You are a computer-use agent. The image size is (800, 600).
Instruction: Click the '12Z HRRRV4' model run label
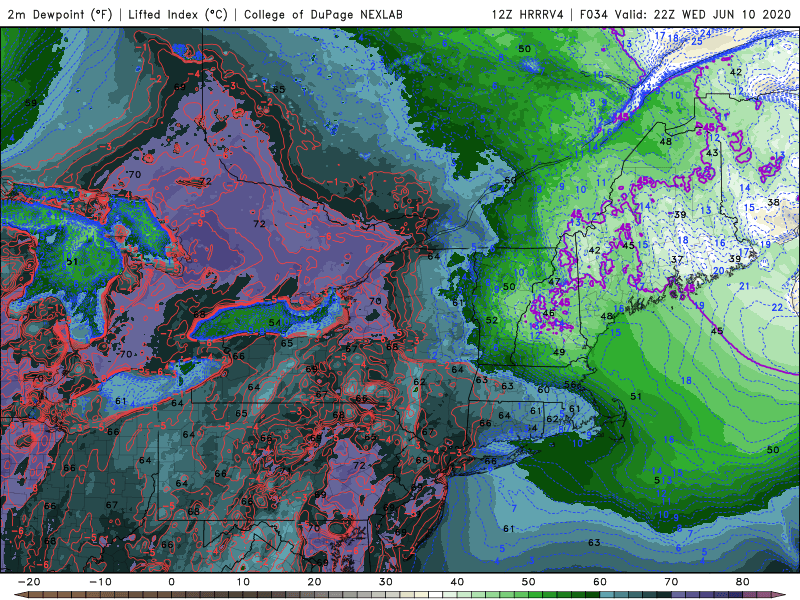(528, 14)
